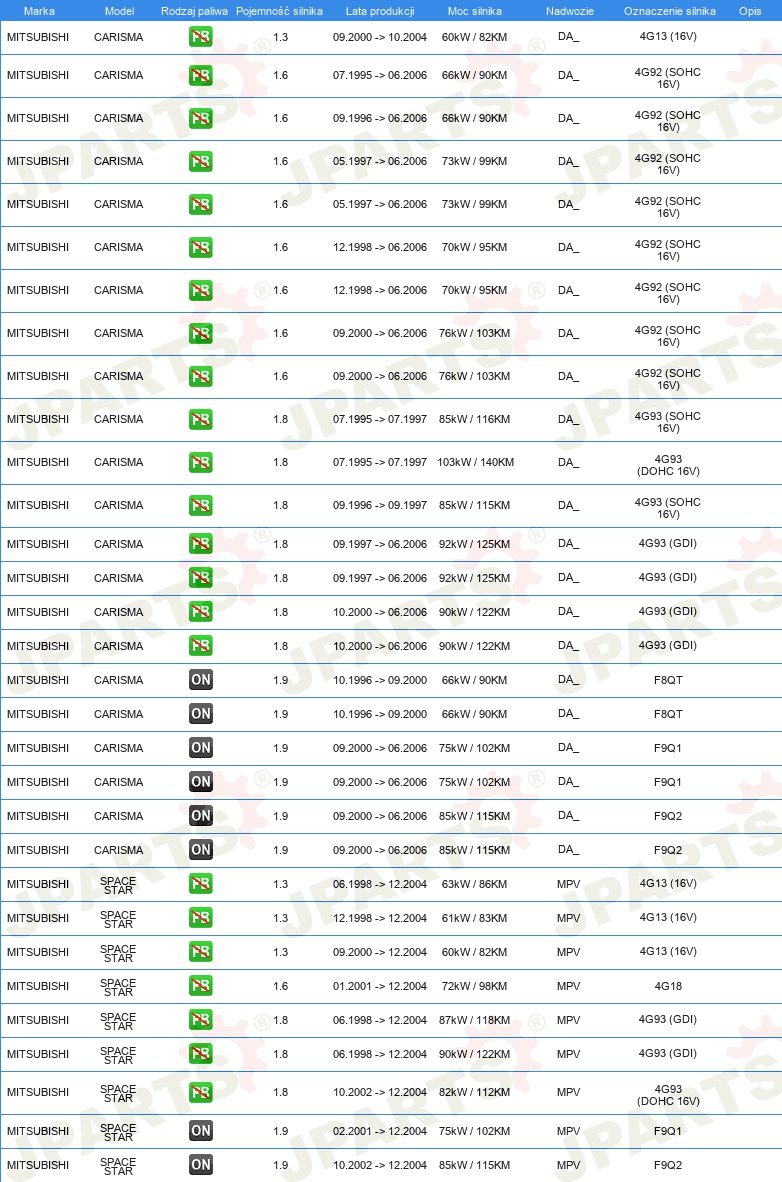This screenshot has height=1182, width=782.
Task: Select the 4G18 engine code cell
Action: click(x=668, y=985)
